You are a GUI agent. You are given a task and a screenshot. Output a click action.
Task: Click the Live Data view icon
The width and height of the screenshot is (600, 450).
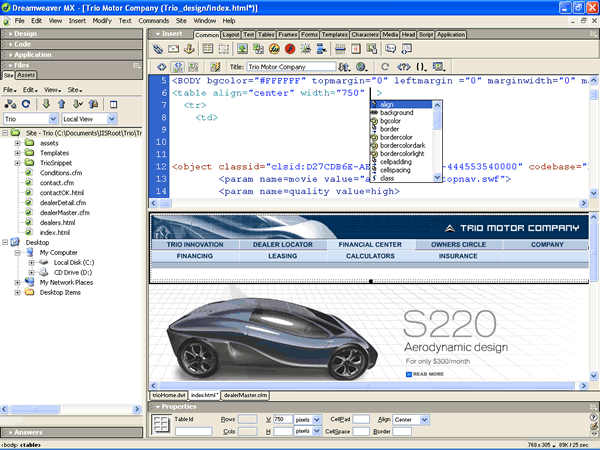point(215,67)
